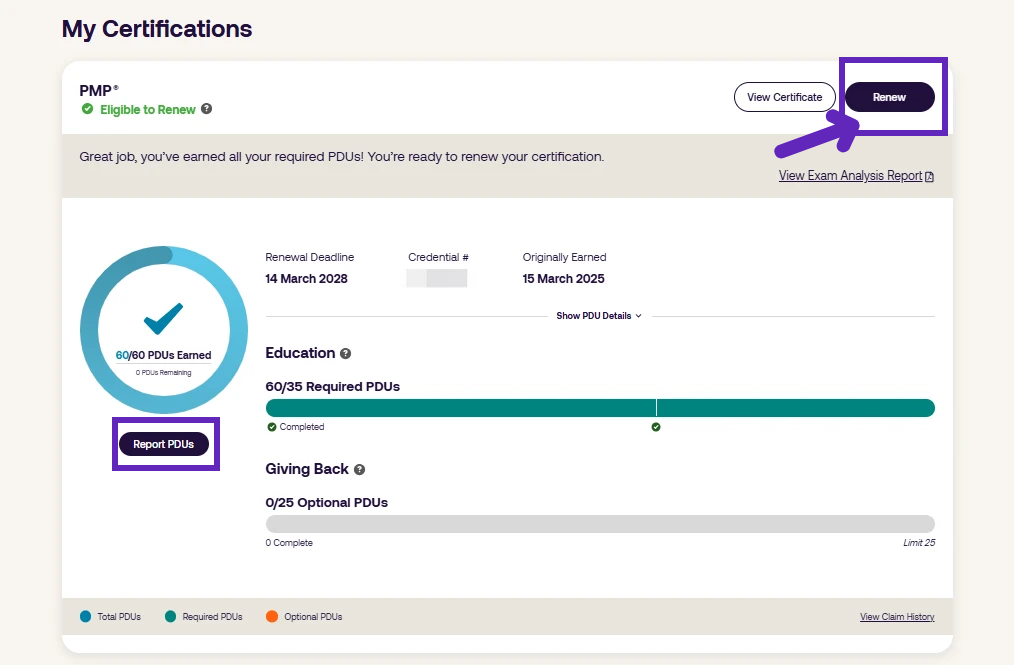Open the Education help tooltip icon
The width and height of the screenshot is (1014, 665).
pyautogui.click(x=346, y=354)
